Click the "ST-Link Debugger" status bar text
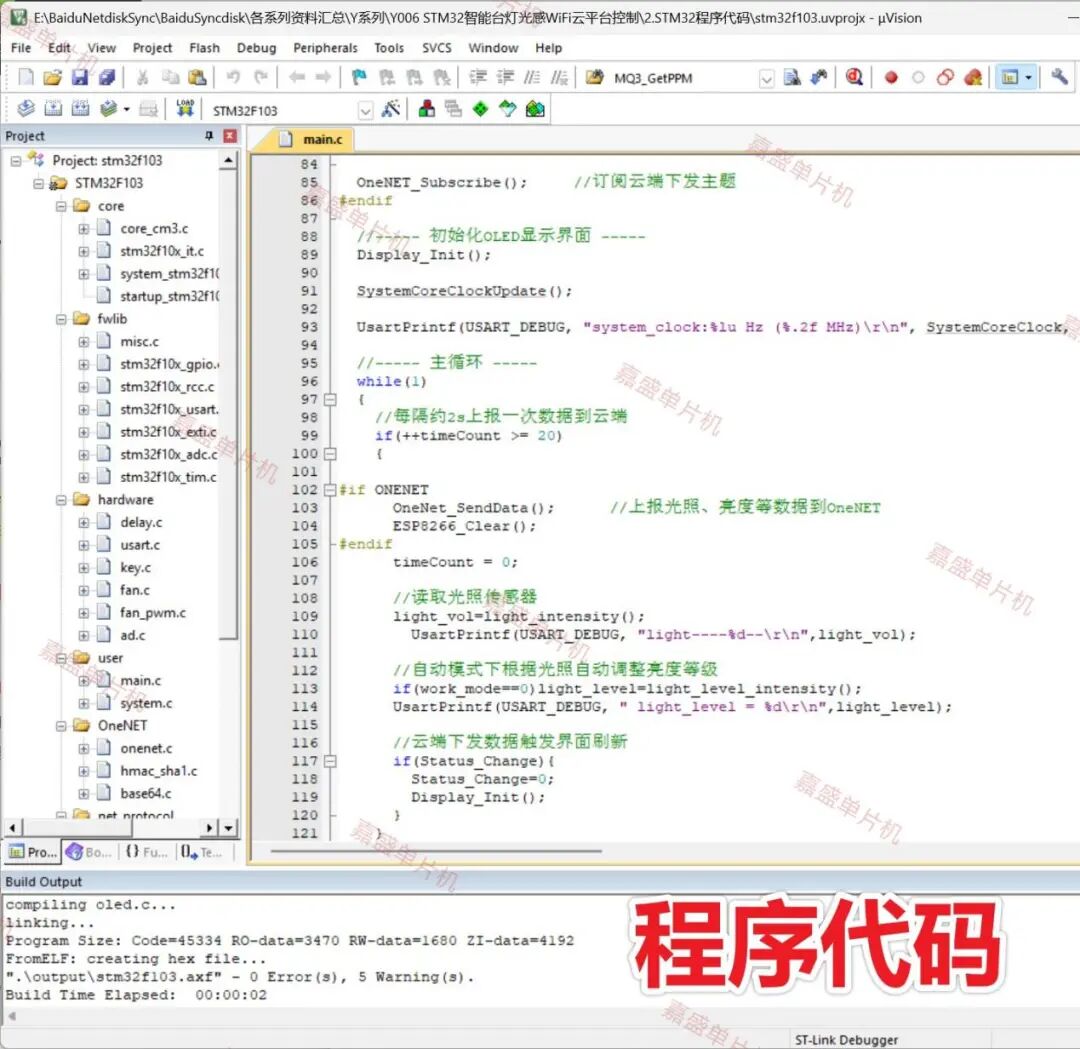1080x1049 pixels. point(847,1040)
